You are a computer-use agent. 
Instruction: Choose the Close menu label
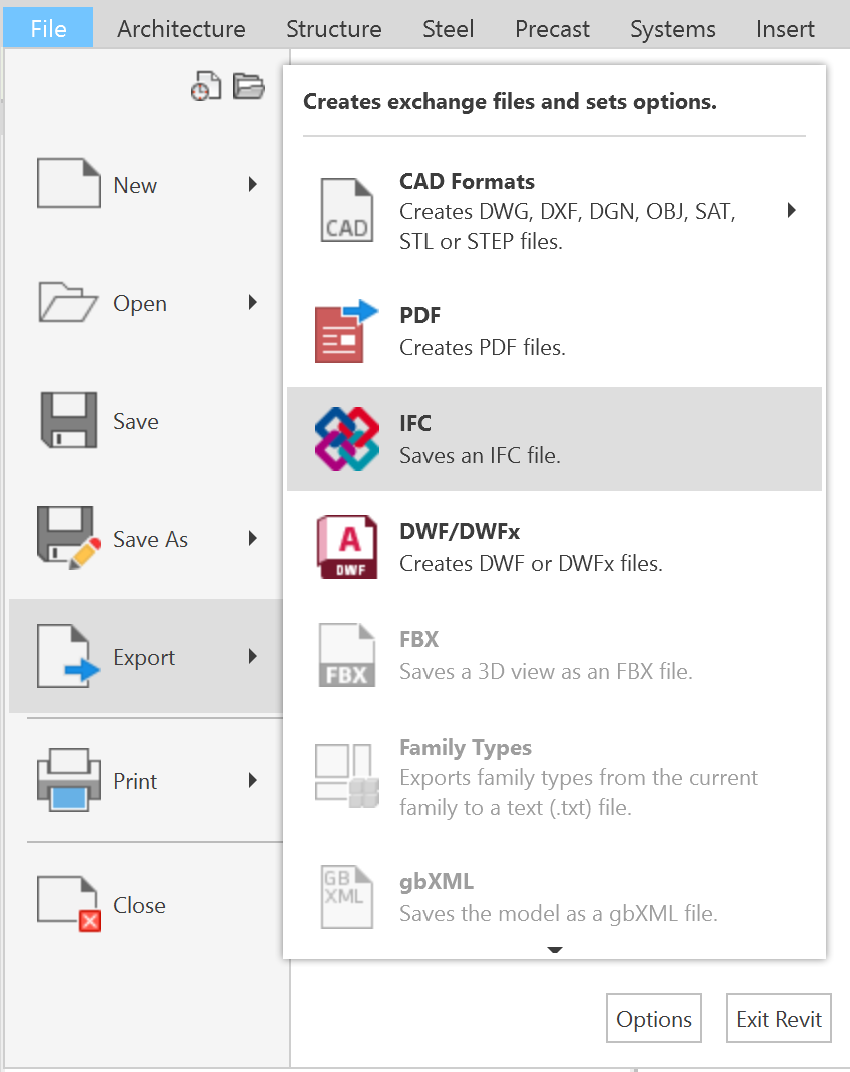coord(140,905)
